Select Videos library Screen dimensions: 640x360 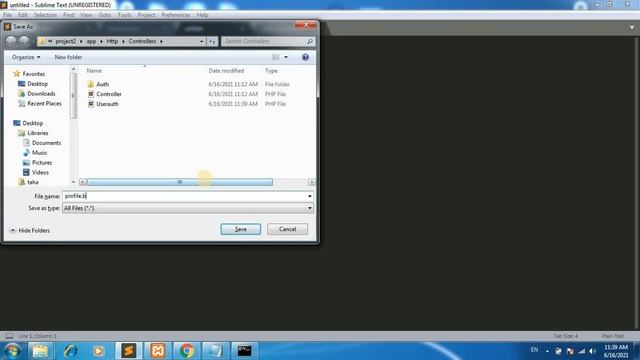click(x=40, y=172)
